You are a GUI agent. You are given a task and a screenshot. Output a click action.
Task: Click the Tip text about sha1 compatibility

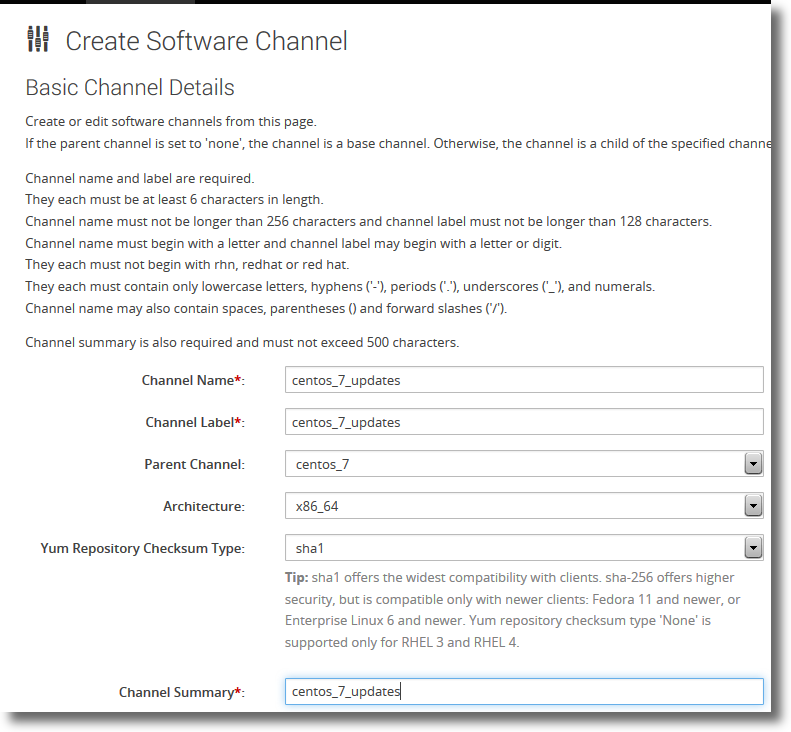point(512,609)
